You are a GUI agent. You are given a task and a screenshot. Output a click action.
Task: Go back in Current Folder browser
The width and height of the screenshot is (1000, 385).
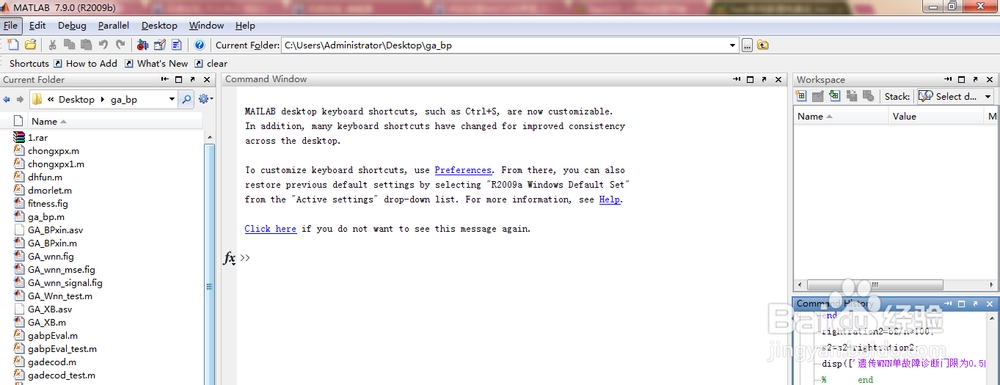click(x=7, y=99)
